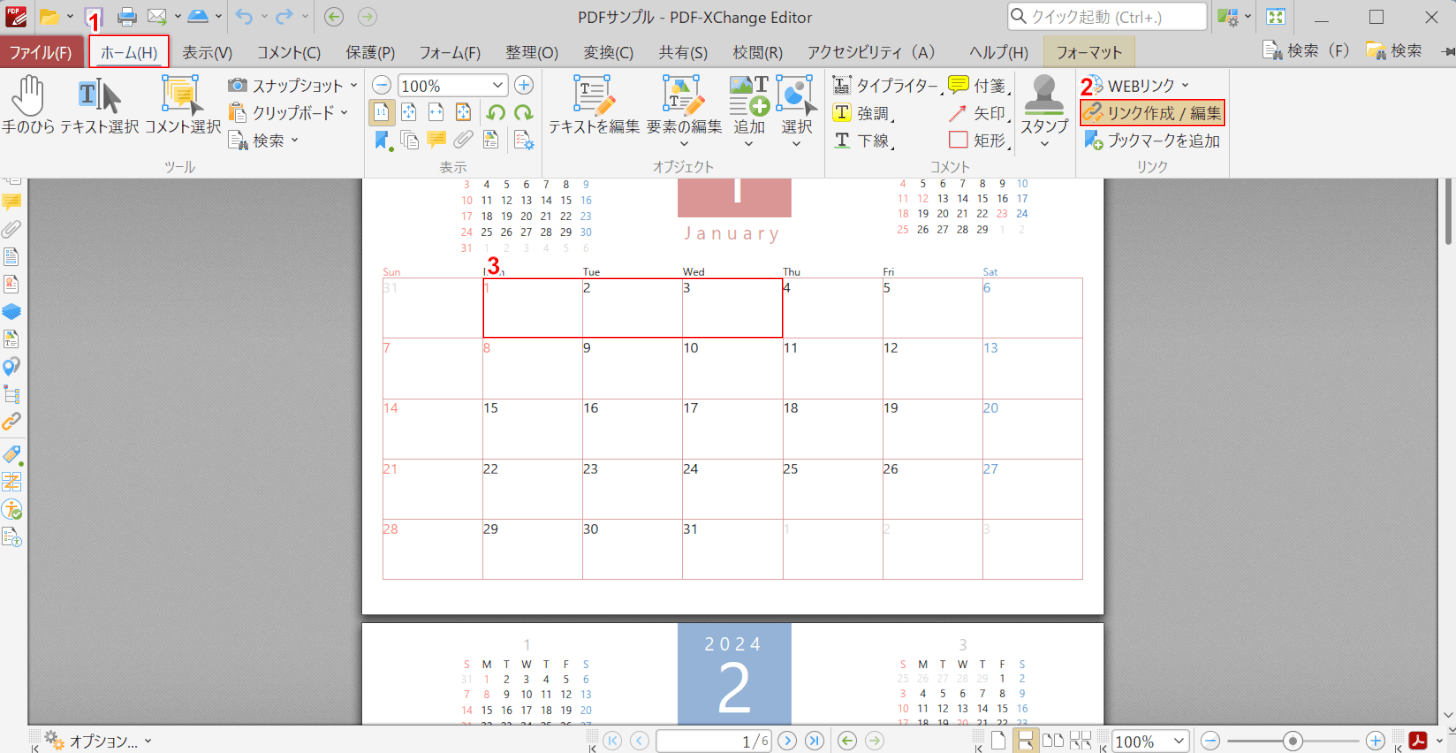Click the Search (F) (検索（F）) button at top right
1456x753 pixels.
click(1306, 50)
